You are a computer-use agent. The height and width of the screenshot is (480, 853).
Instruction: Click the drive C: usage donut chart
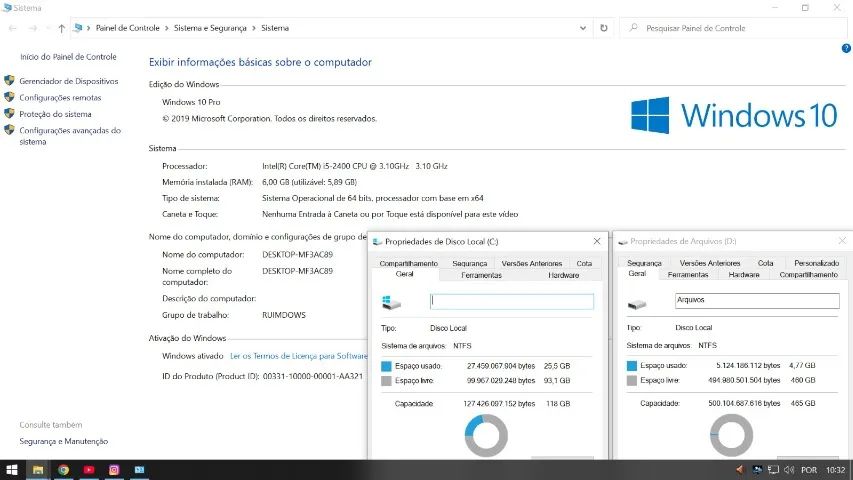coord(486,435)
